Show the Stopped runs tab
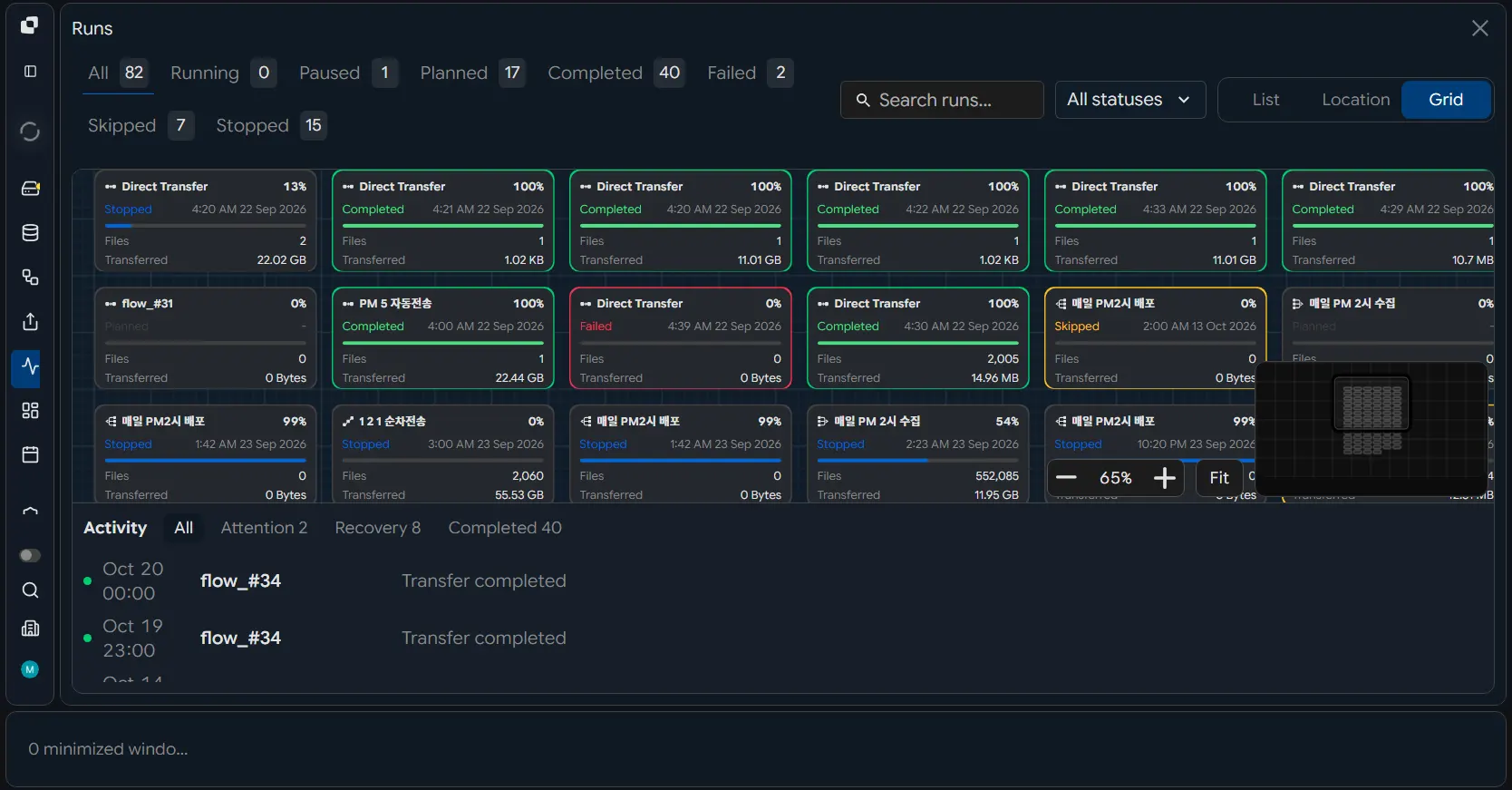Viewport: 1512px width, 790px height. point(271,125)
